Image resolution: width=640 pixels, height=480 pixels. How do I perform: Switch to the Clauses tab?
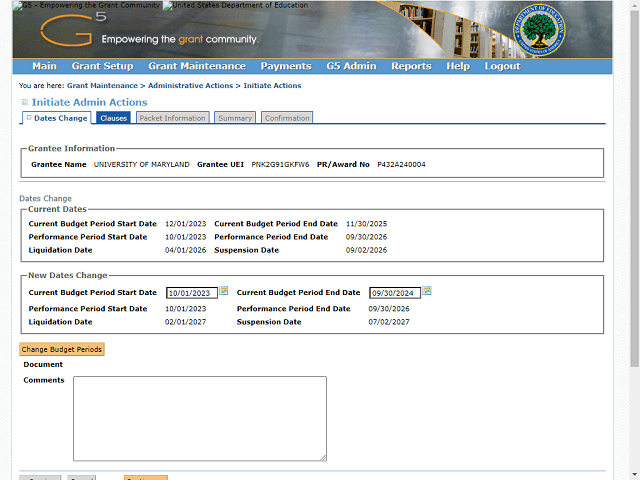point(113,118)
